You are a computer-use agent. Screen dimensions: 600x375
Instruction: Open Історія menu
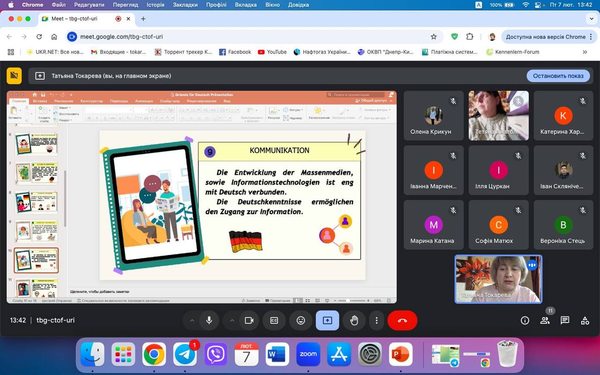point(155,5)
